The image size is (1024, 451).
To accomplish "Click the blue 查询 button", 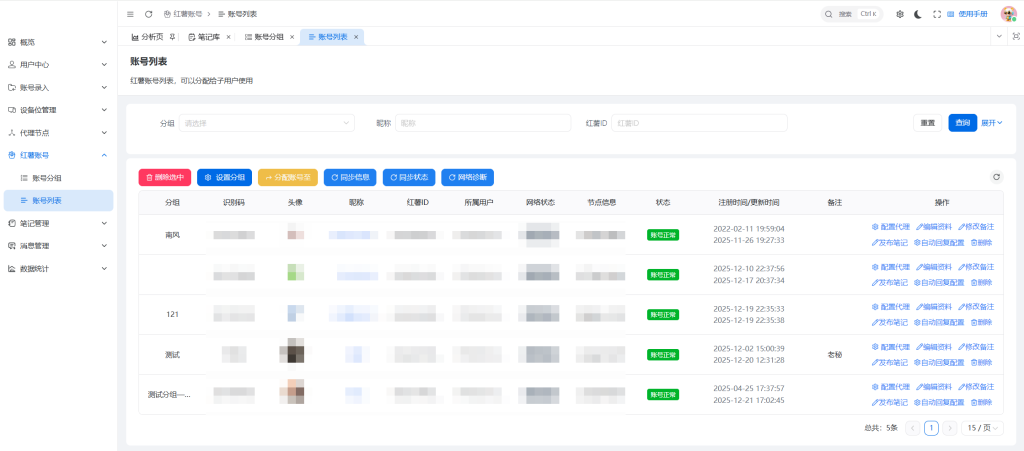I will coord(962,123).
